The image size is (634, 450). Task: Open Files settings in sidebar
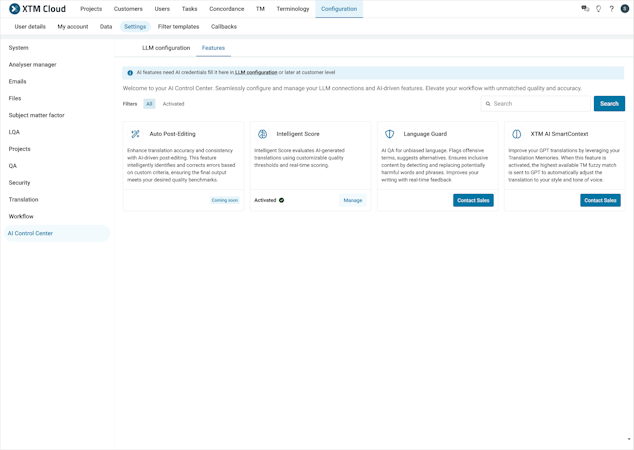[15, 98]
